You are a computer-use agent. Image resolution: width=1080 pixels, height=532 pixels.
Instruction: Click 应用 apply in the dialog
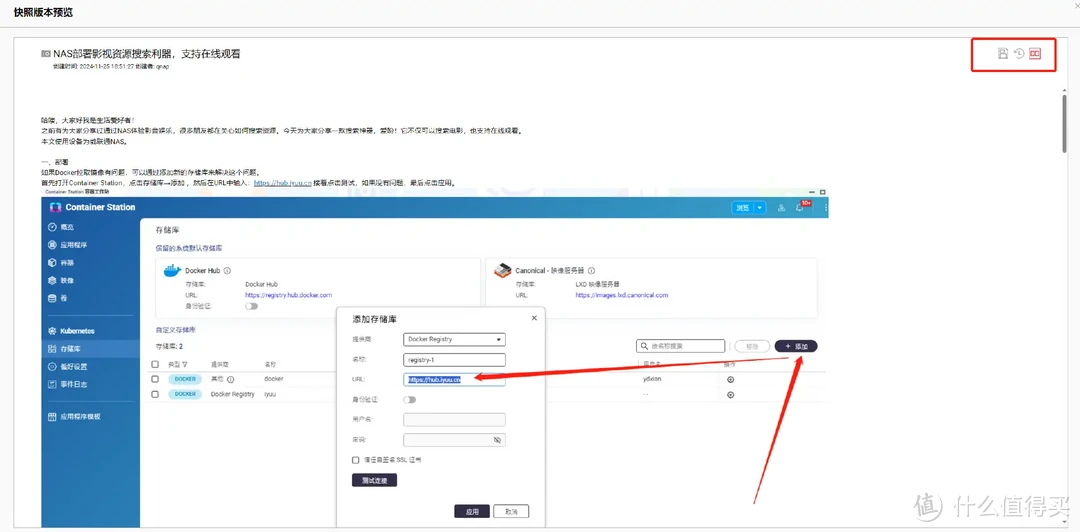pyautogui.click(x=472, y=511)
